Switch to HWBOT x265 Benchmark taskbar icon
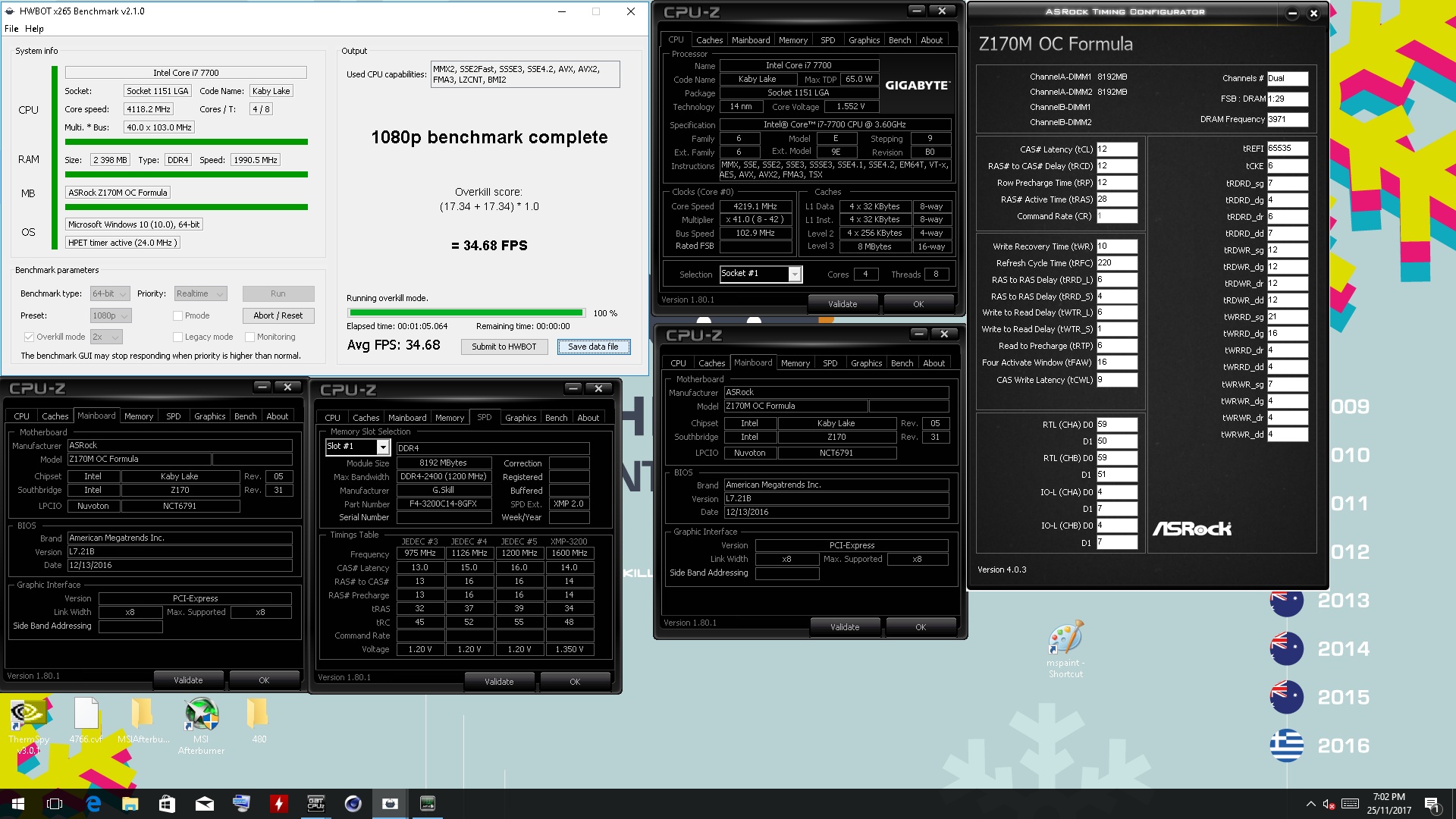This screenshot has height=819, width=1456. pos(390,804)
